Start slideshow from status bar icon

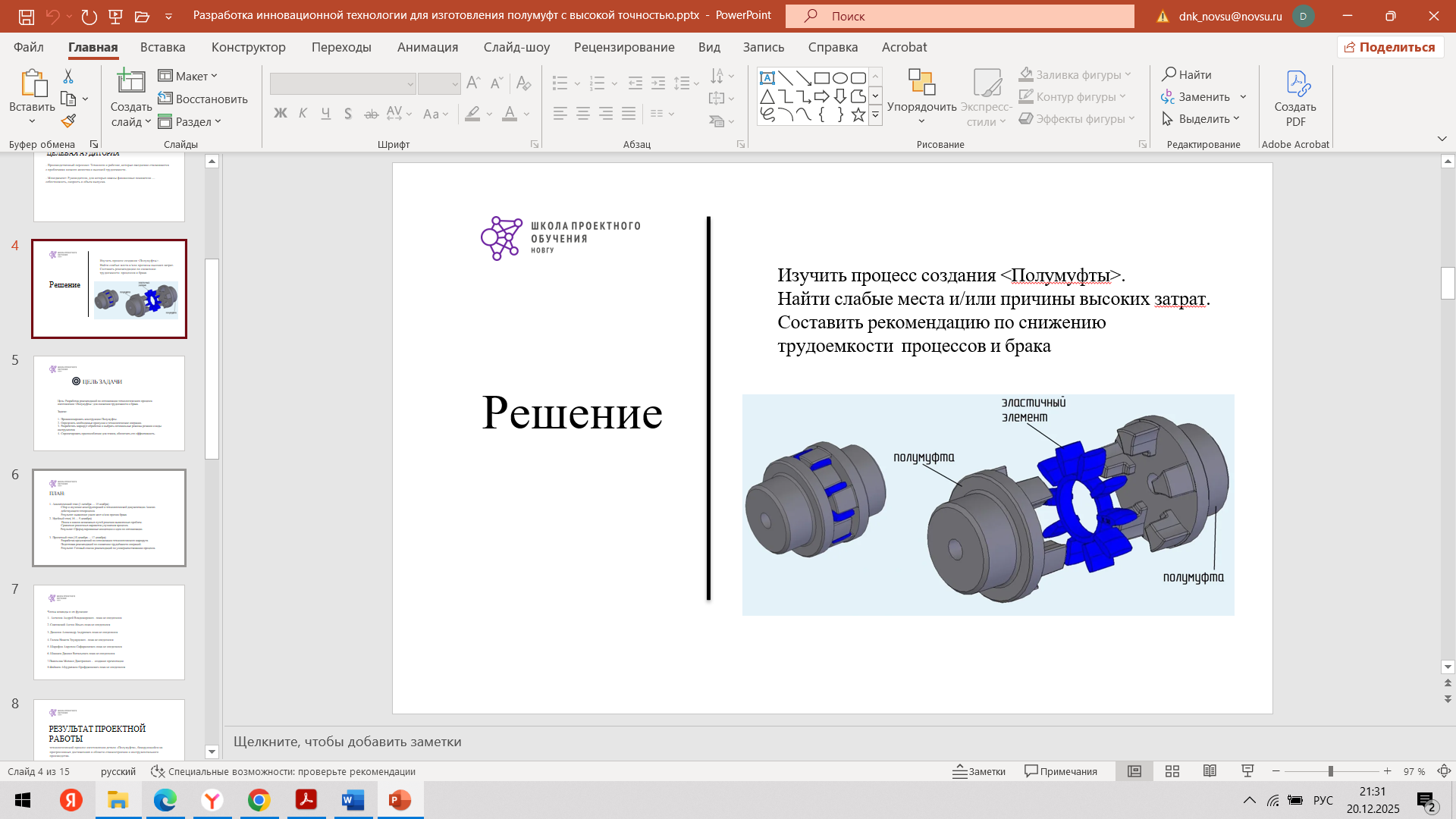coord(1247,771)
